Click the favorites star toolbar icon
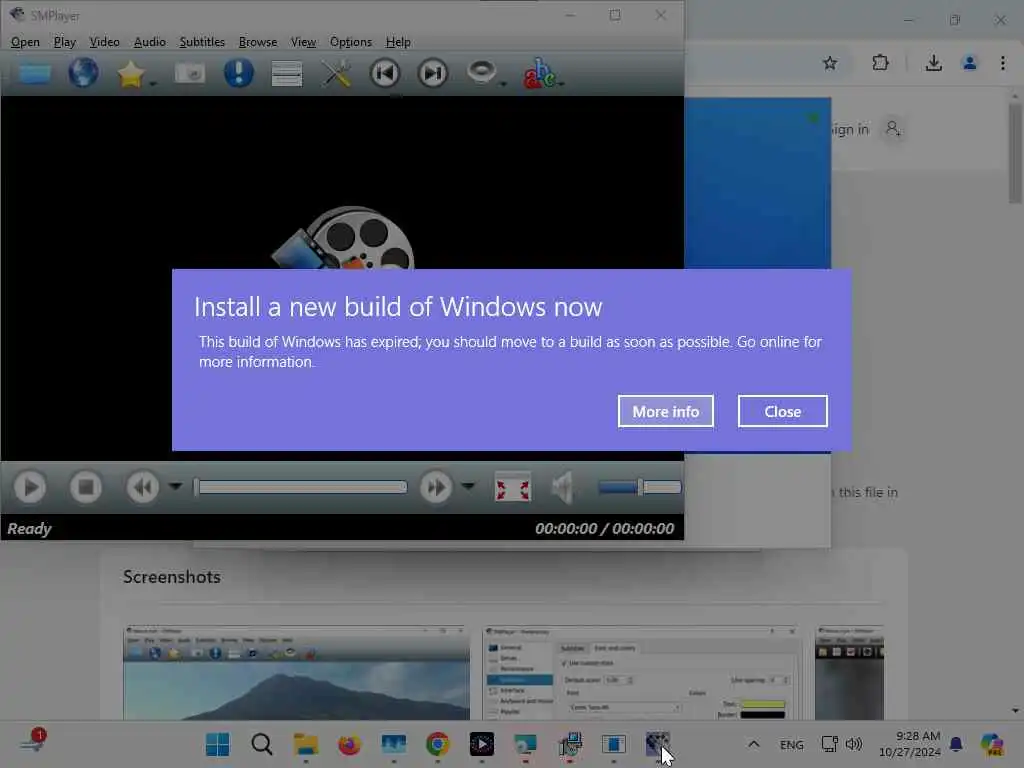 pos(131,73)
